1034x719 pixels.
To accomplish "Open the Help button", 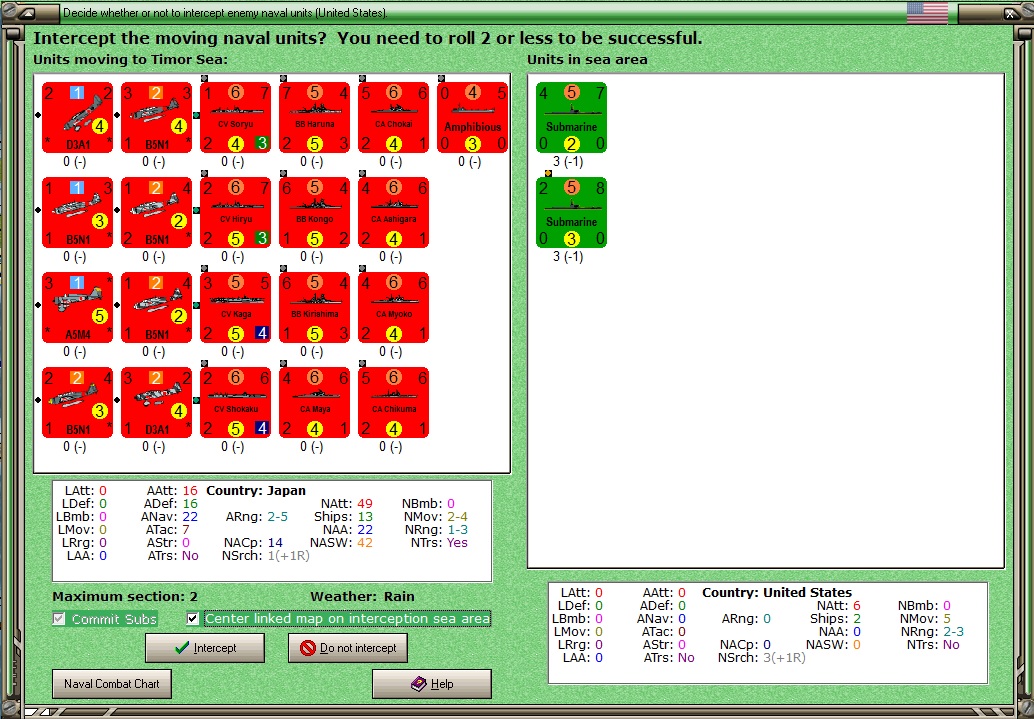I will point(432,683).
